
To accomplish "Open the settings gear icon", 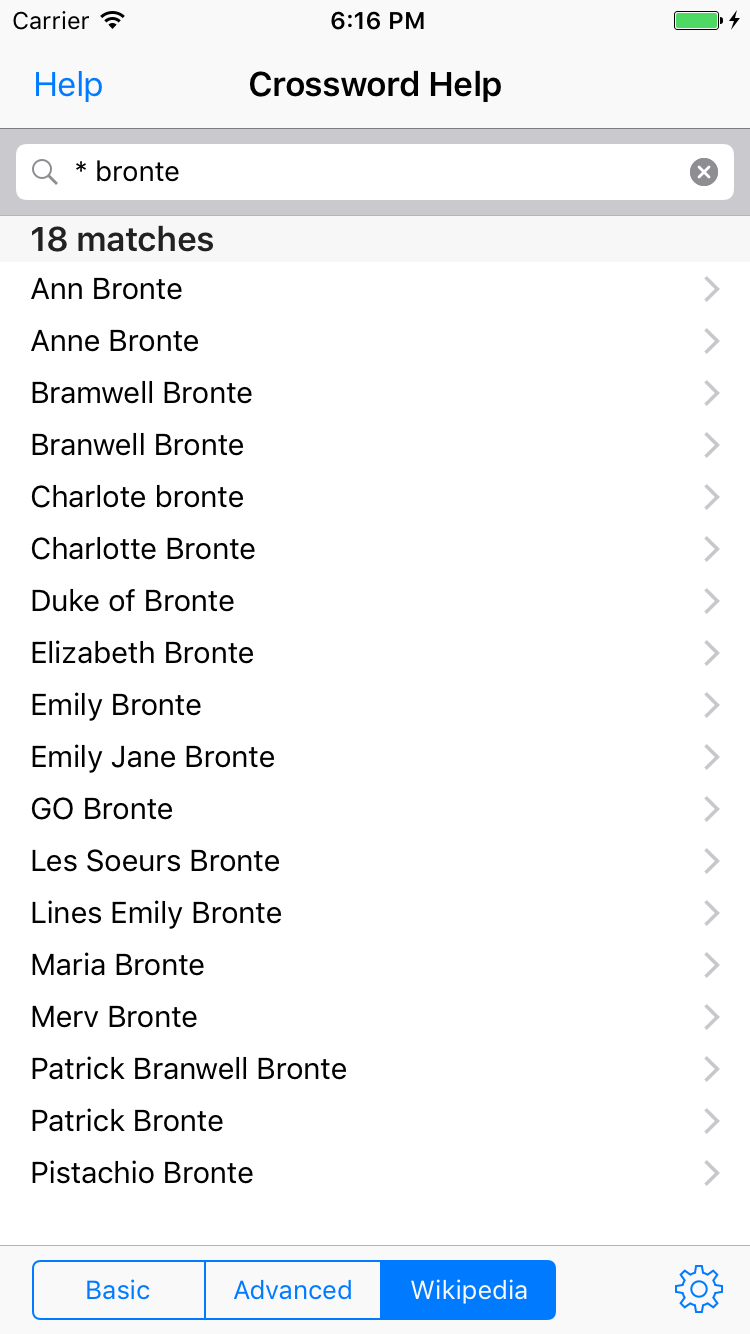I will click(698, 1289).
